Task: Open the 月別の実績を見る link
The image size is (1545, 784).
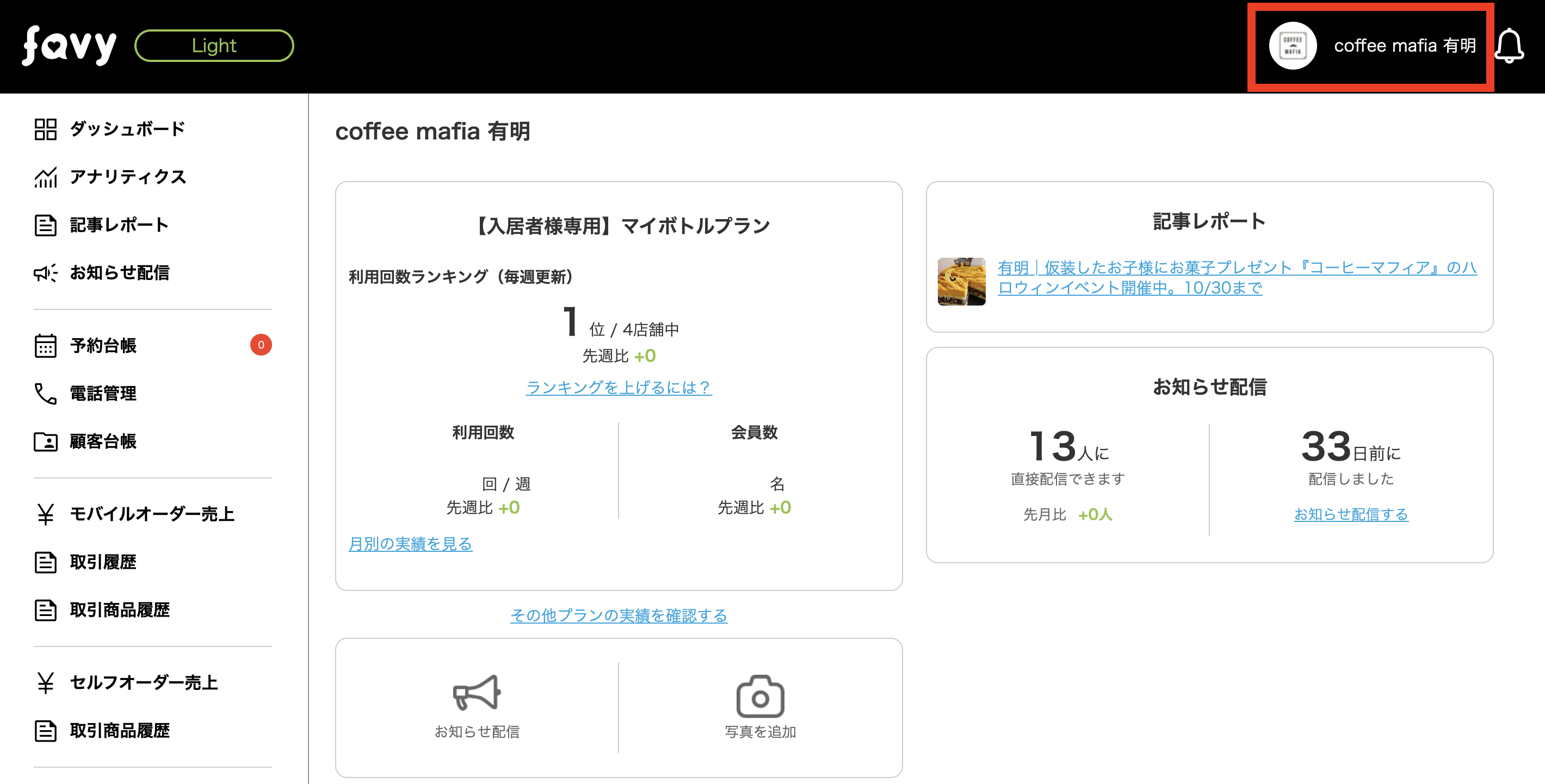Action: point(410,544)
